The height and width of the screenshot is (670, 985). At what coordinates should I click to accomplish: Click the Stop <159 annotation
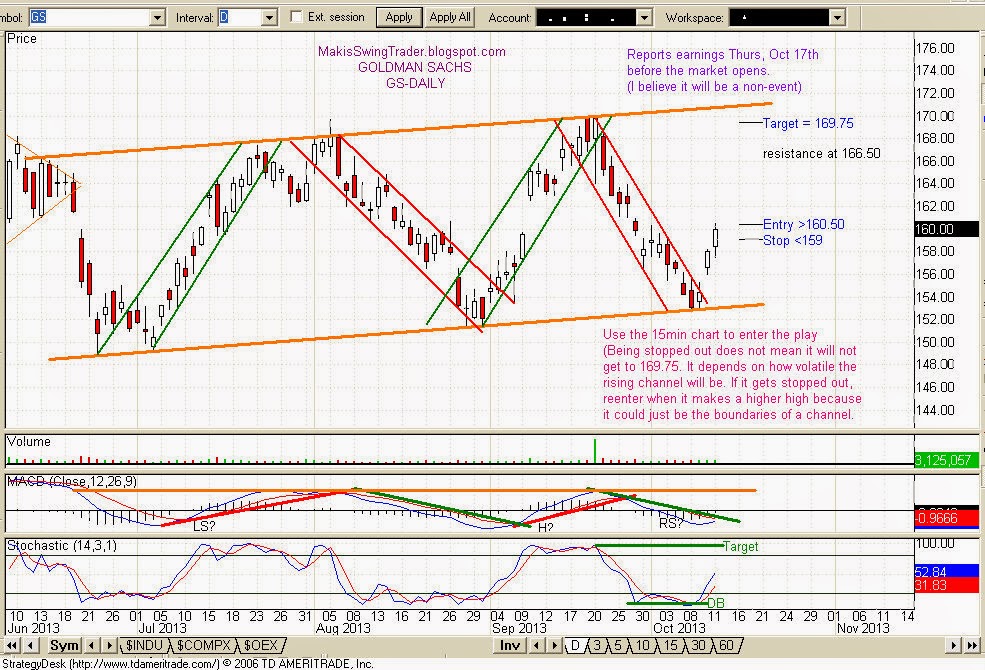pos(792,240)
